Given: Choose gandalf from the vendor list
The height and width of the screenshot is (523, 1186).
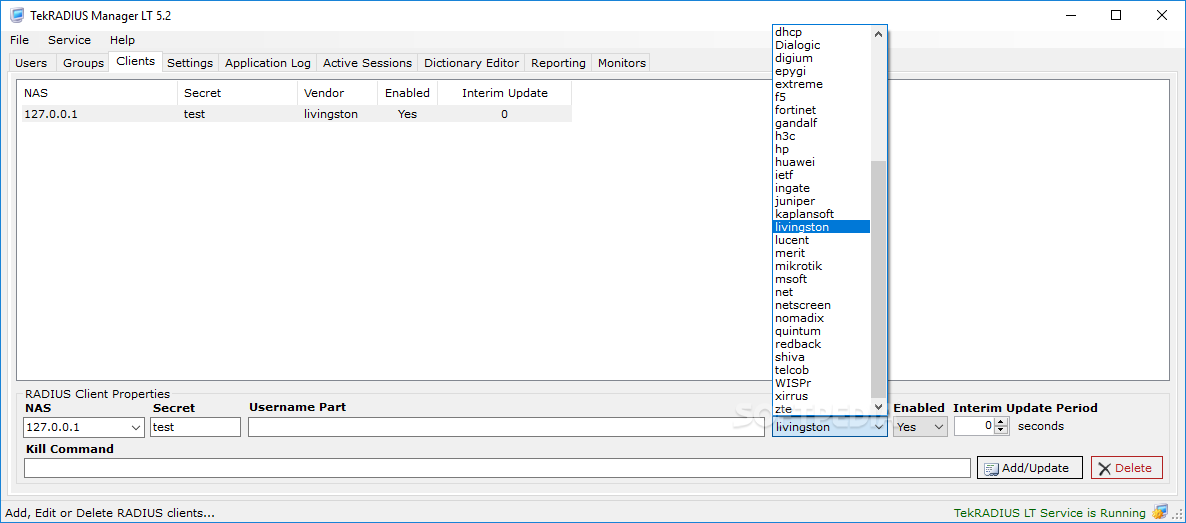Looking at the screenshot, I should (x=821, y=123).
